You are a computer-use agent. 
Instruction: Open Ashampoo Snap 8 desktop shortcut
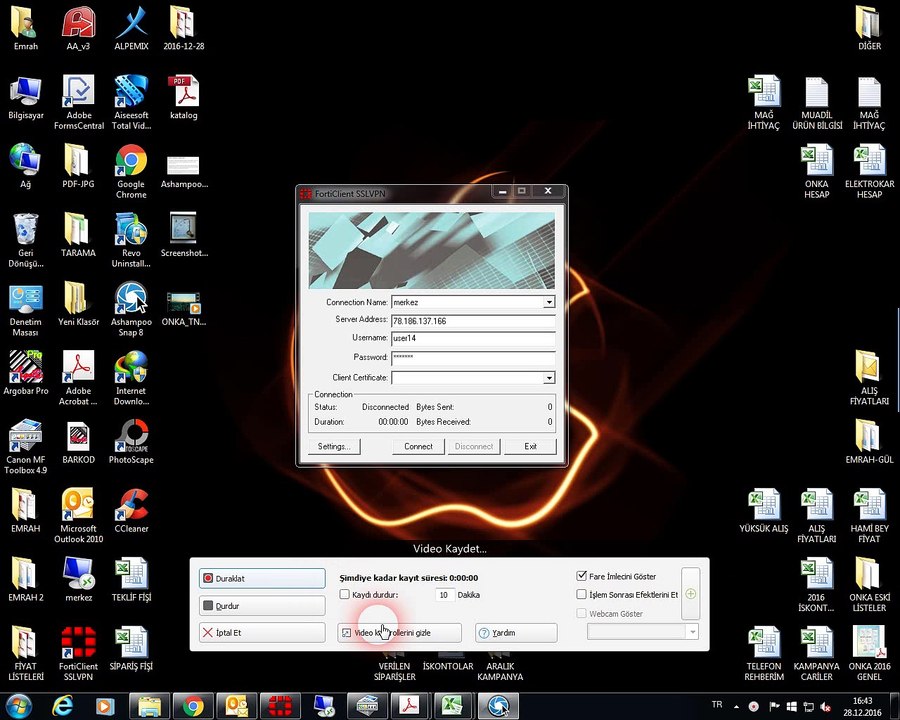[x=131, y=309]
